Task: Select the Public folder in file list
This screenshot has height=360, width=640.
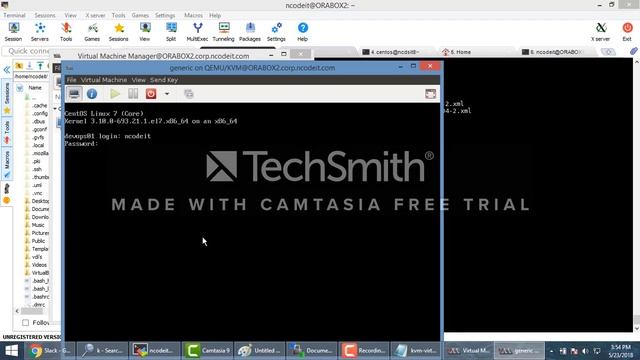Action: [35, 241]
